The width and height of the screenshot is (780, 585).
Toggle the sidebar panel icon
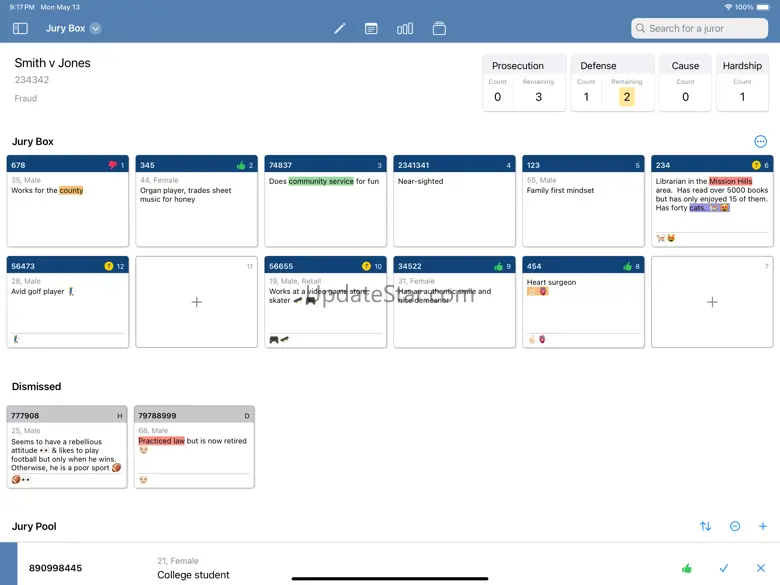pos(20,28)
